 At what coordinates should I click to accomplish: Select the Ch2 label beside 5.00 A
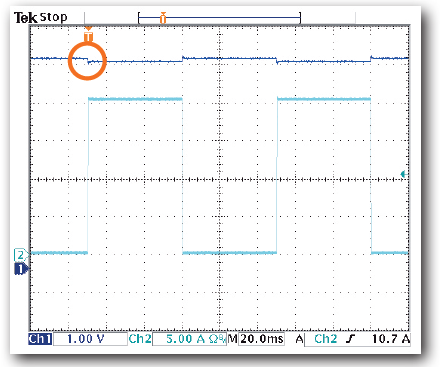pos(140,339)
